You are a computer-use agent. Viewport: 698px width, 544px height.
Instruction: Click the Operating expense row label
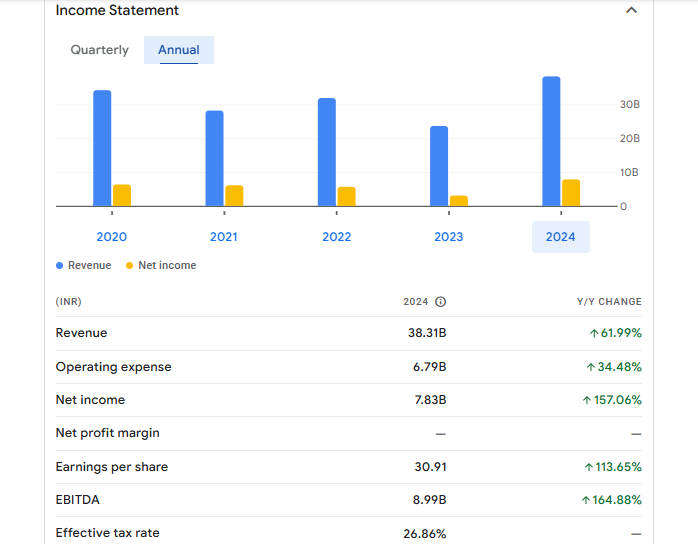tap(114, 367)
